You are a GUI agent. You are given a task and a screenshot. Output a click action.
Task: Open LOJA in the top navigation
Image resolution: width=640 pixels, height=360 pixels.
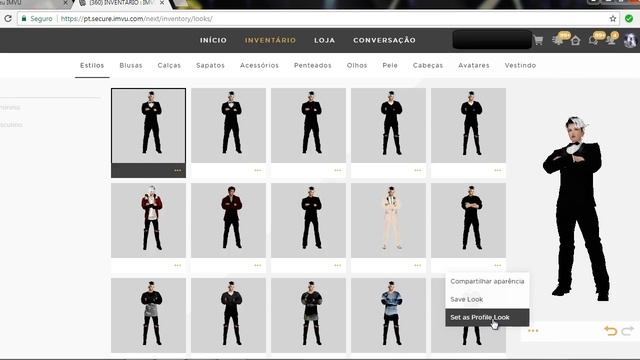click(x=324, y=40)
